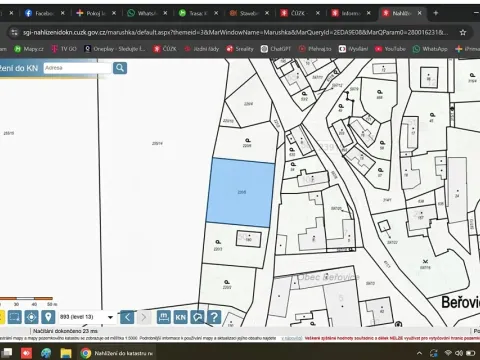
Task: Open the Sreality bookmark
Action: pos(240,49)
